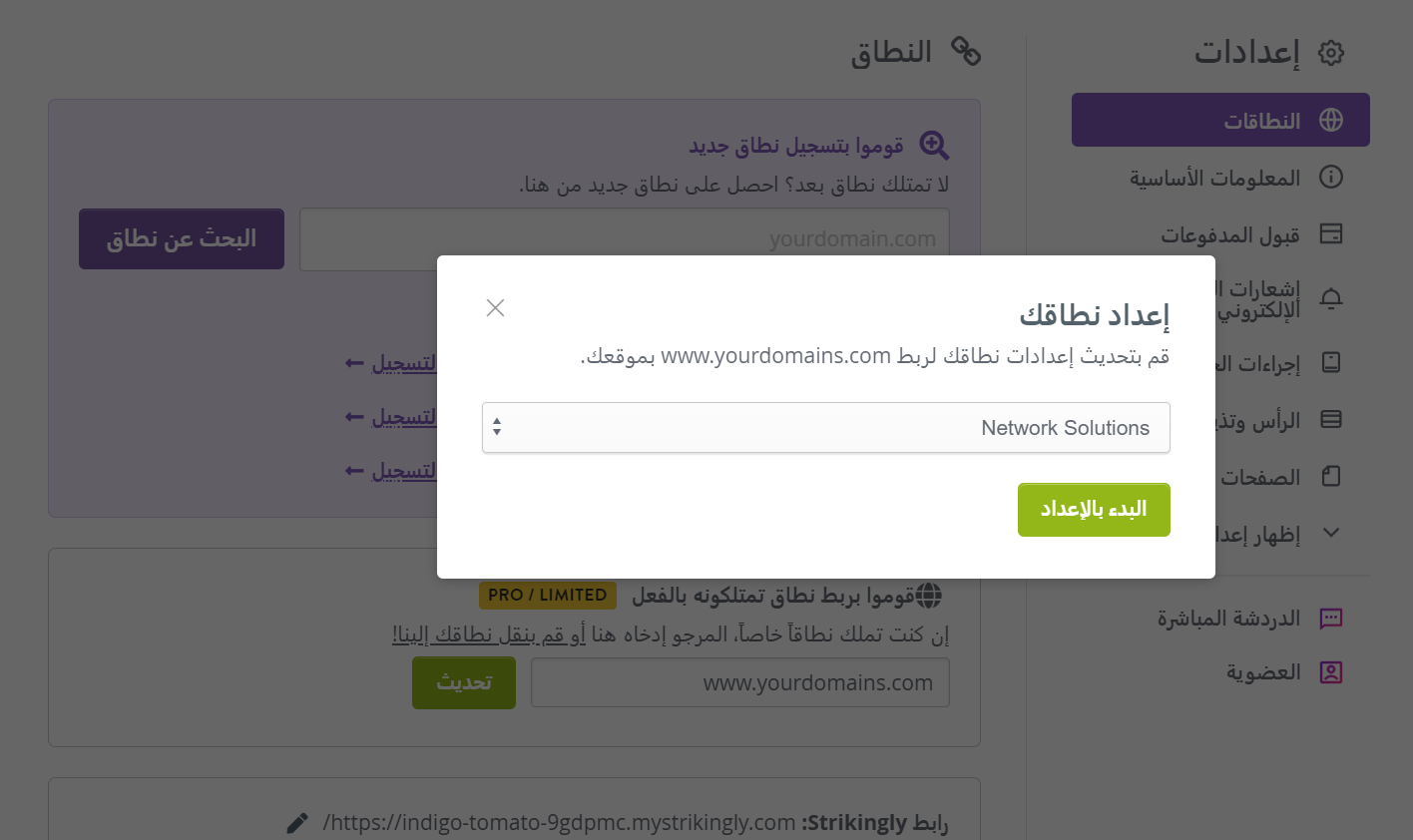
Task: Click the pencil icon to edit Strikingly URL
Action: click(x=297, y=823)
